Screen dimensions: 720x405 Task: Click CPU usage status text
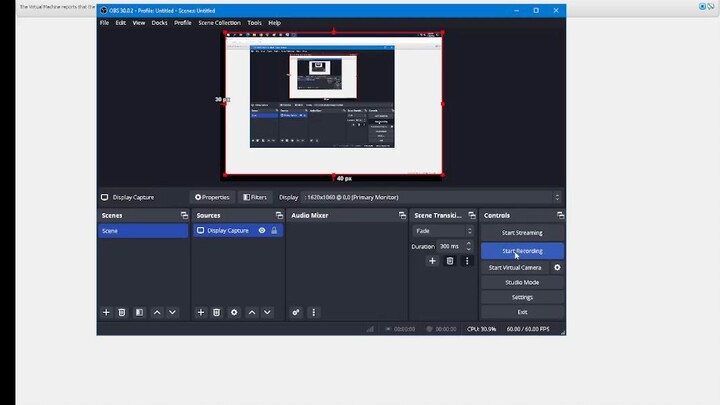point(481,329)
